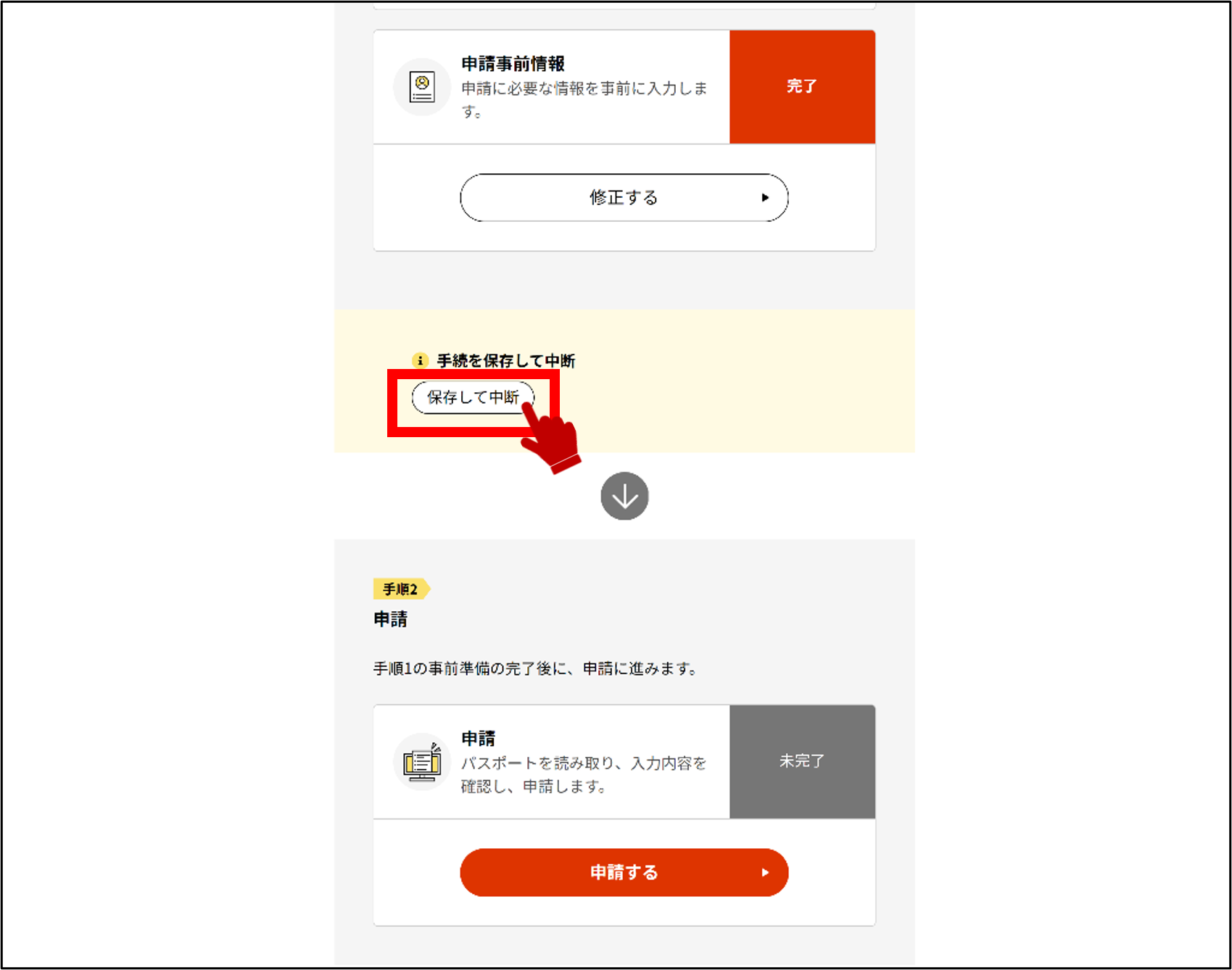Click the gray down-arrow circle icon

624,496
